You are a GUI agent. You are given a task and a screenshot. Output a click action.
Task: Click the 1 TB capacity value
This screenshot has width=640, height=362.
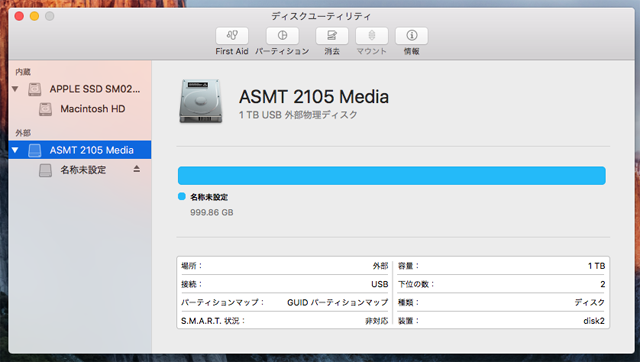click(x=596, y=266)
